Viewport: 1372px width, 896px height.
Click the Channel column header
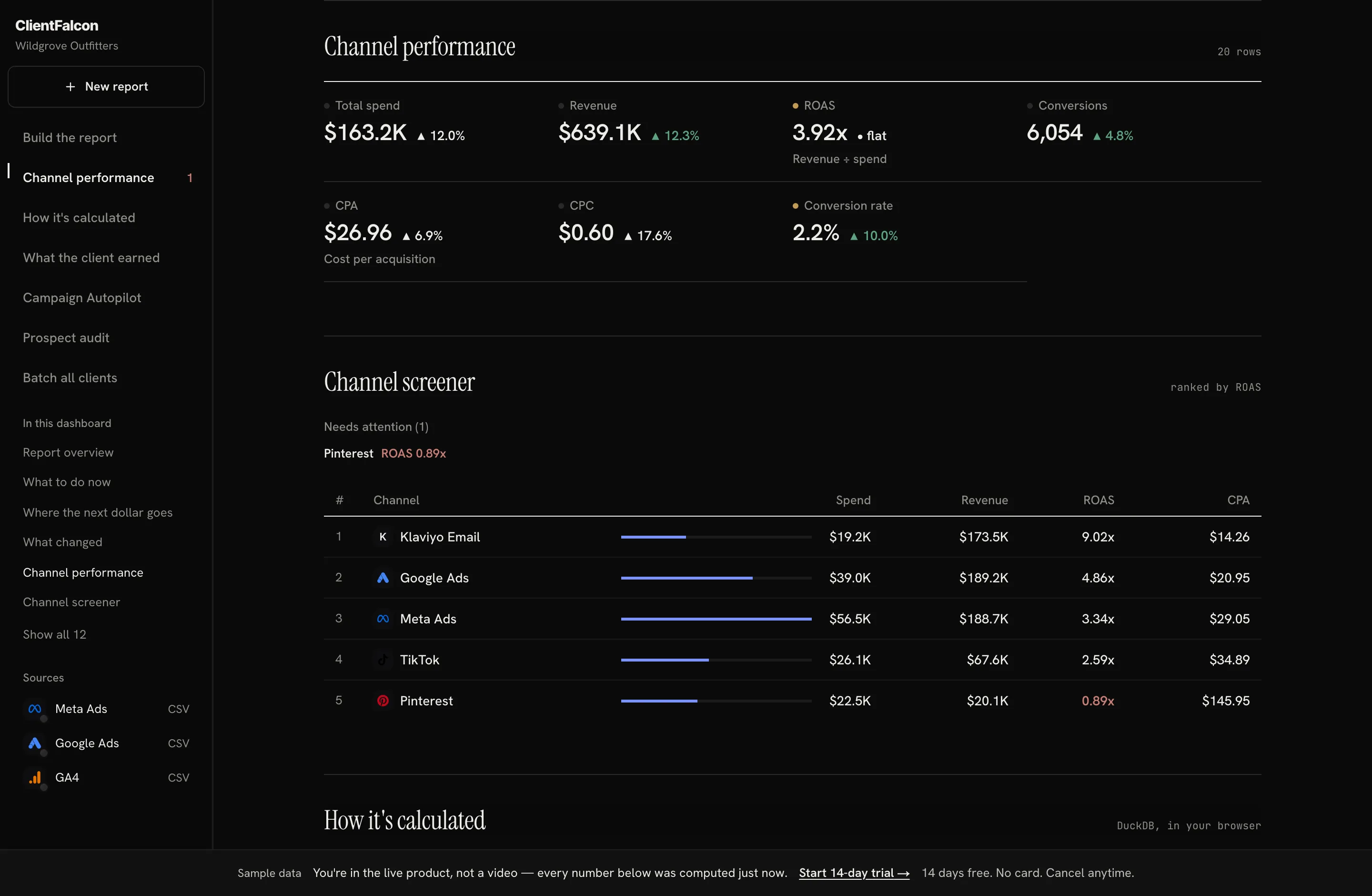pos(396,500)
